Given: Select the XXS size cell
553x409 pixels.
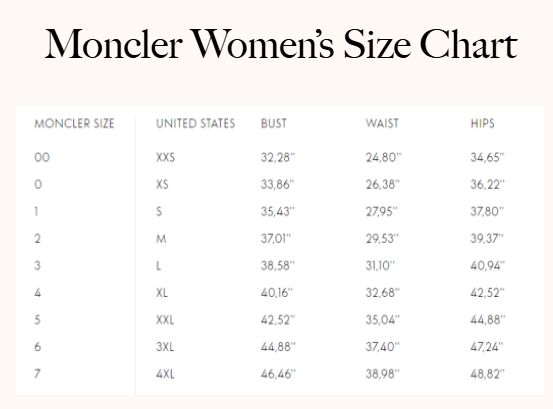Looking at the screenshot, I should coord(165,157).
